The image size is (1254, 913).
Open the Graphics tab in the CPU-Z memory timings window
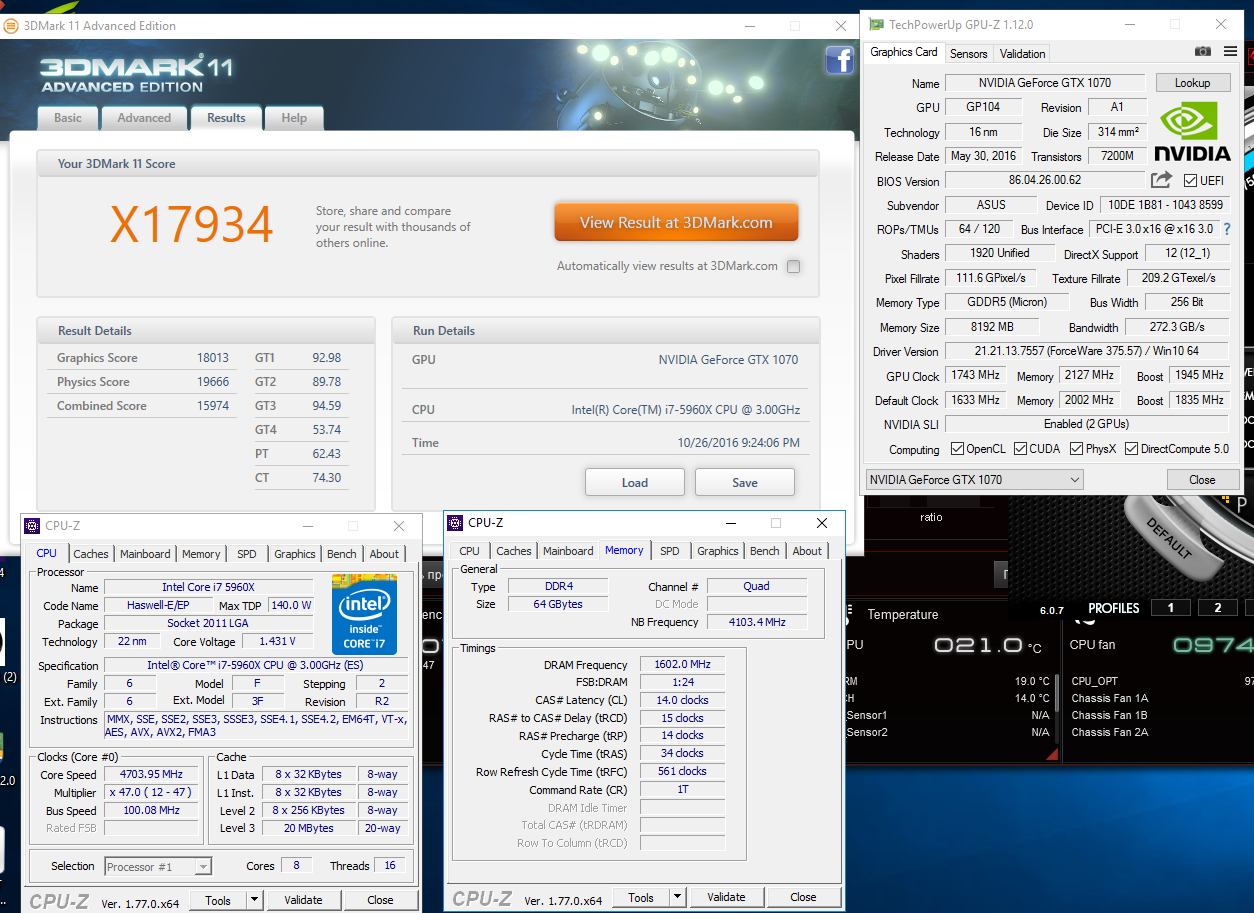(718, 551)
